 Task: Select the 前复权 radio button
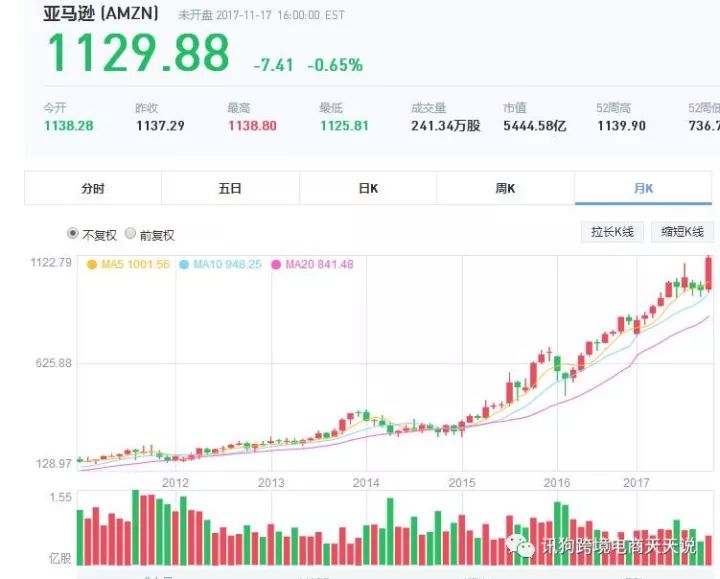tap(130, 234)
